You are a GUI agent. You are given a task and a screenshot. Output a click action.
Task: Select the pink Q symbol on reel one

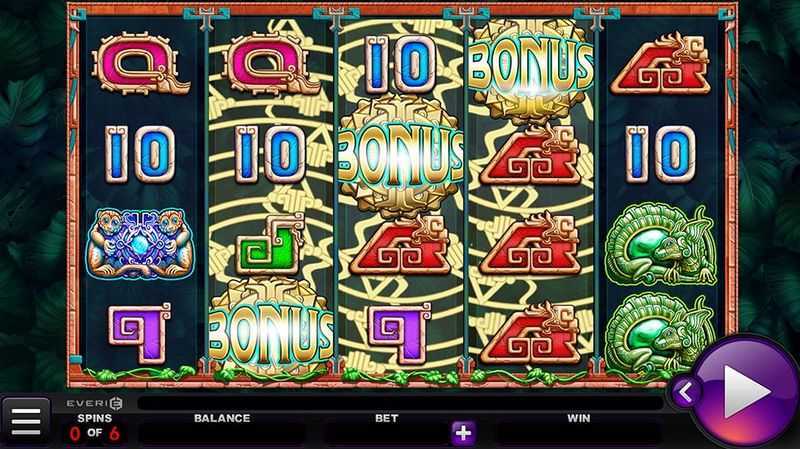140,64
